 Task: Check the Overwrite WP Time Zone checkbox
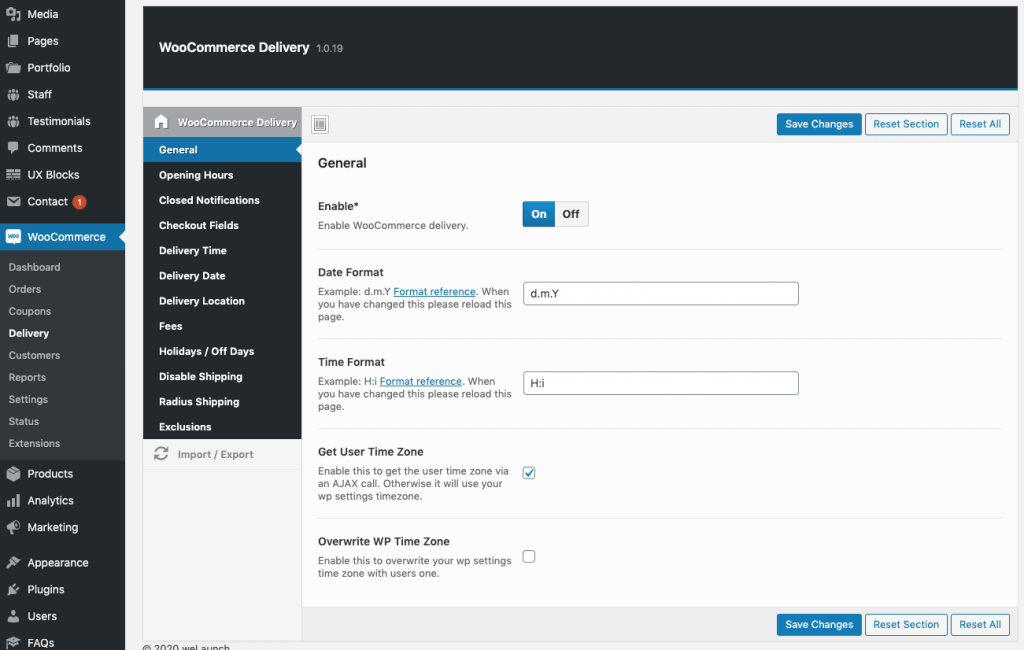click(529, 556)
